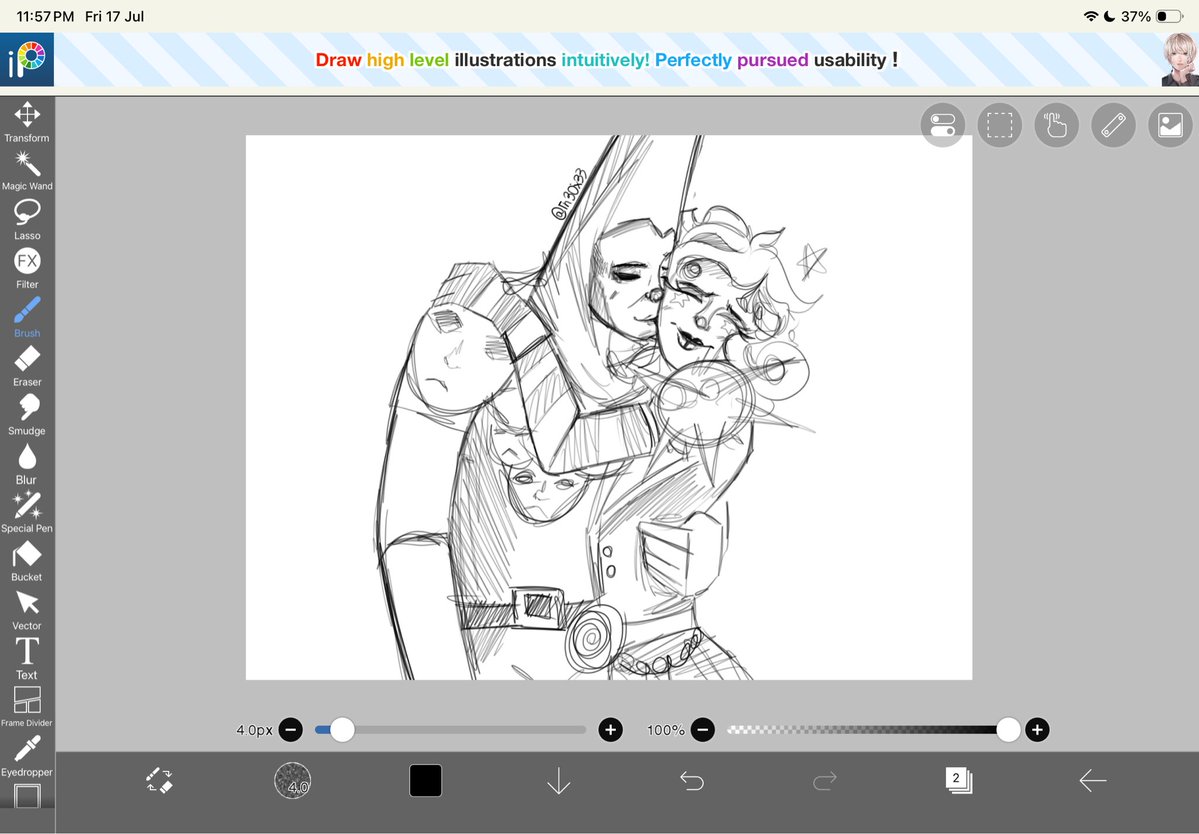
Task: Tap the ad character thumbnail
Action: click(1180, 60)
